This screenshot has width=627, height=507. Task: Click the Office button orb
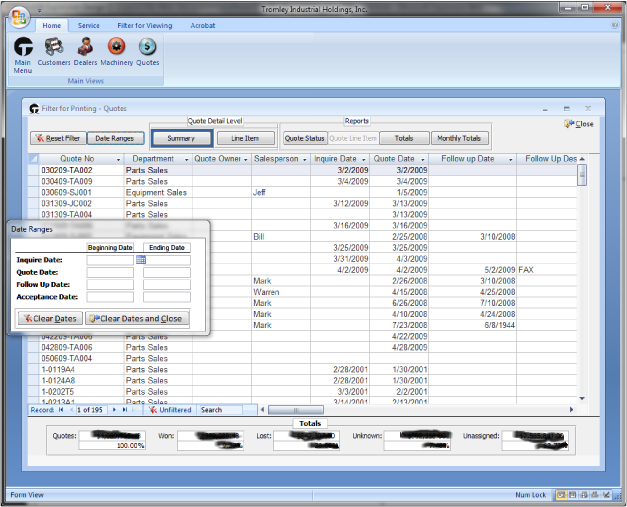point(19,18)
